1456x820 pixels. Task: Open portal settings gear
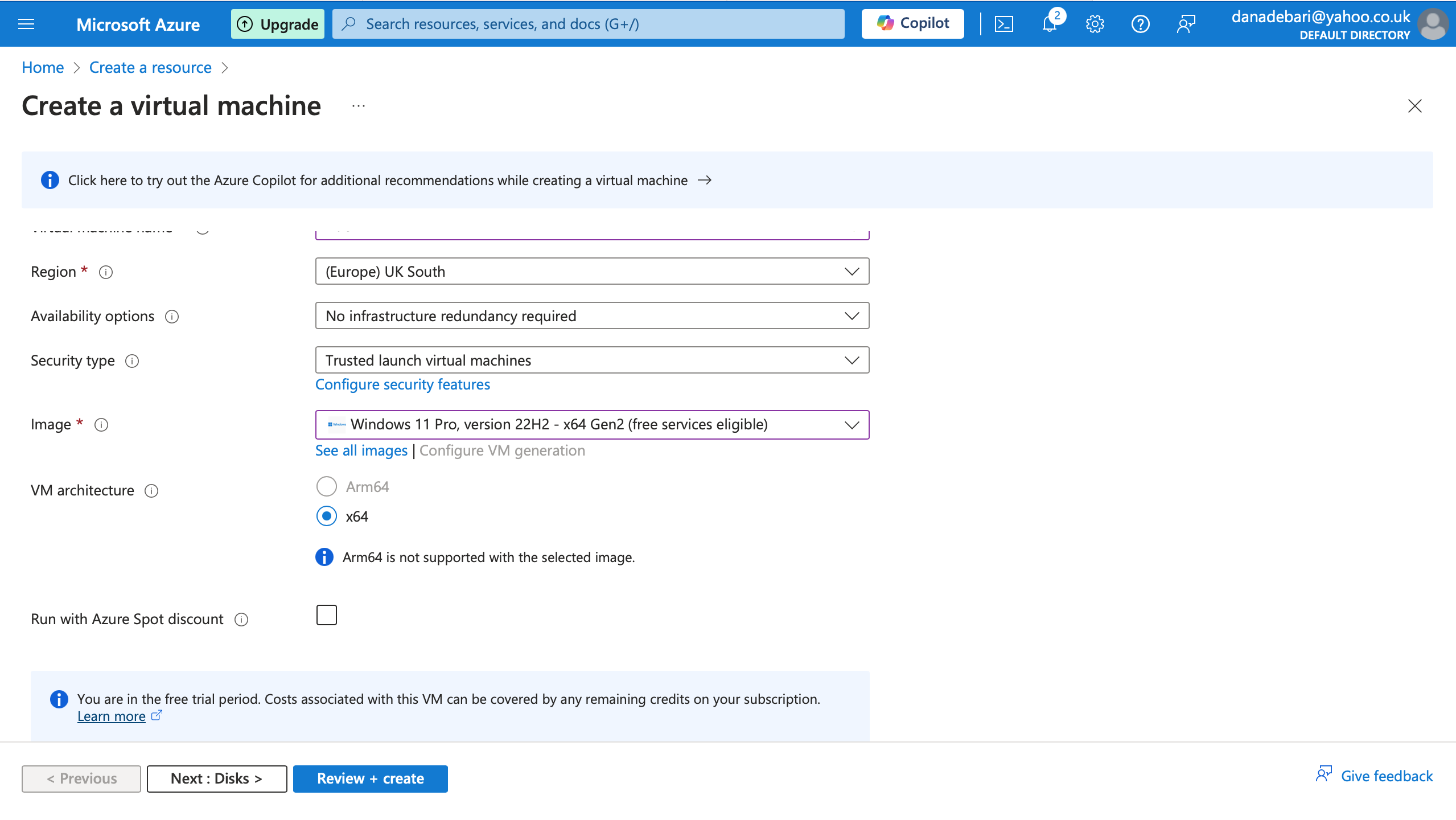[x=1095, y=24]
